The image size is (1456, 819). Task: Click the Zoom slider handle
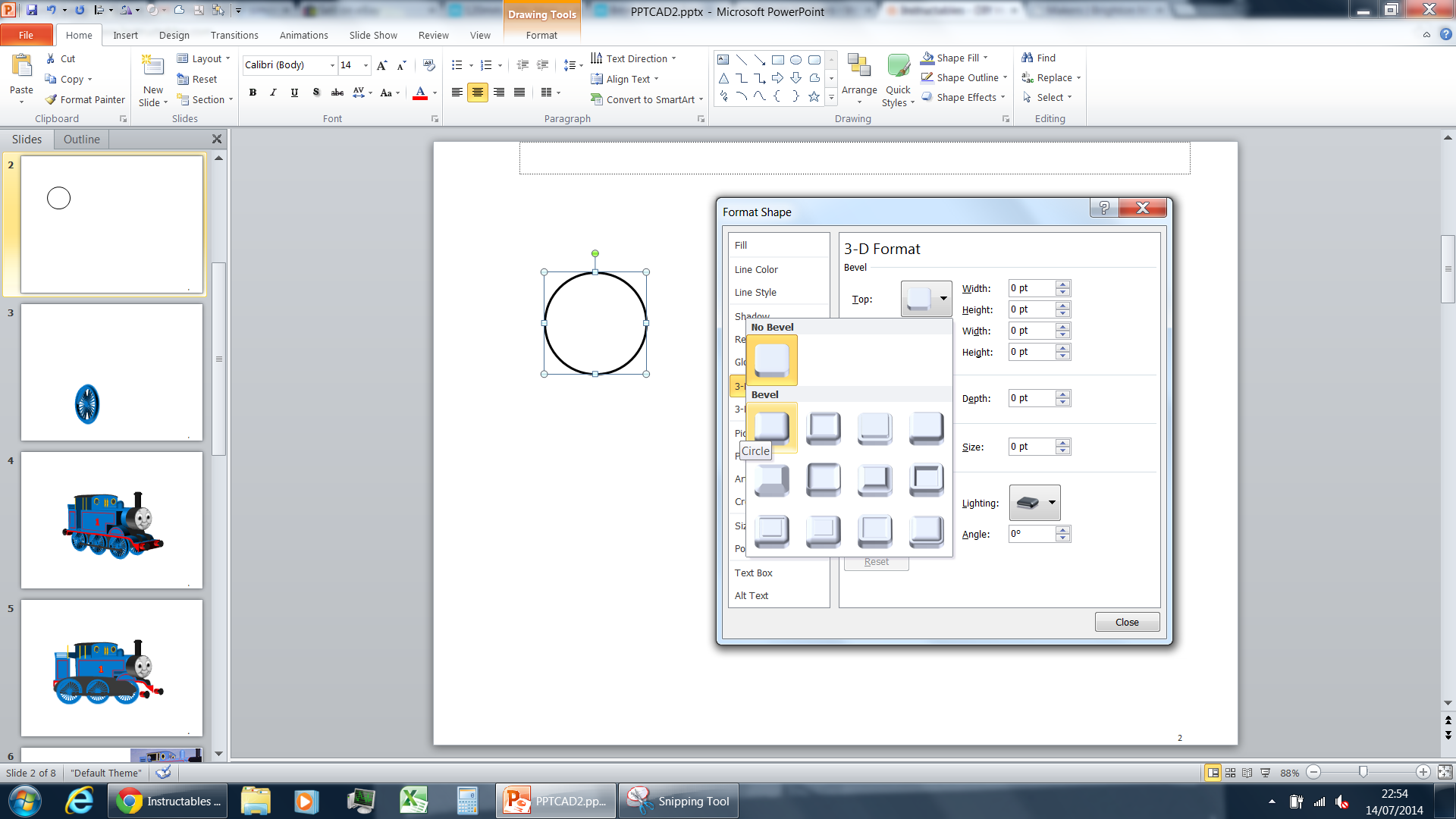tap(1363, 772)
